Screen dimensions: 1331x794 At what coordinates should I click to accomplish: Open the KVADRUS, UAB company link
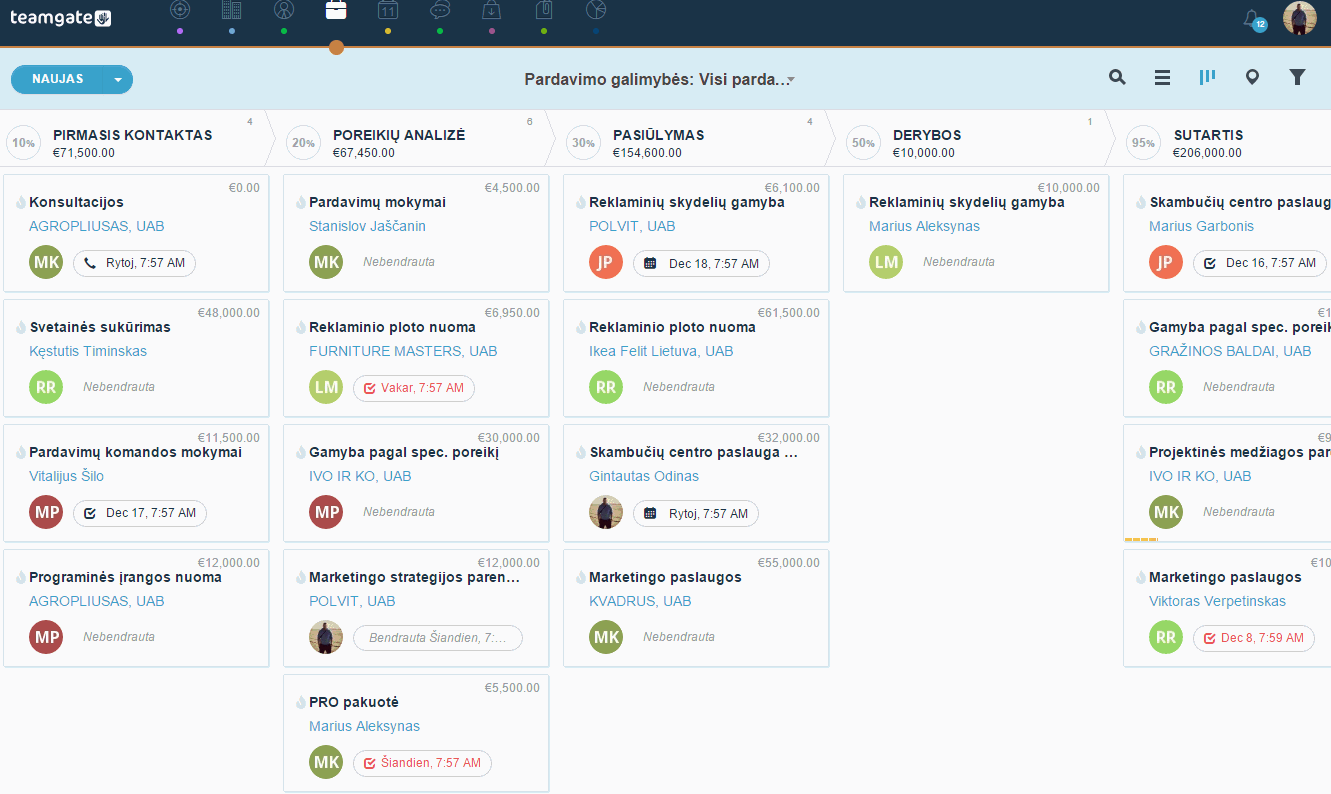[x=640, y=601]
